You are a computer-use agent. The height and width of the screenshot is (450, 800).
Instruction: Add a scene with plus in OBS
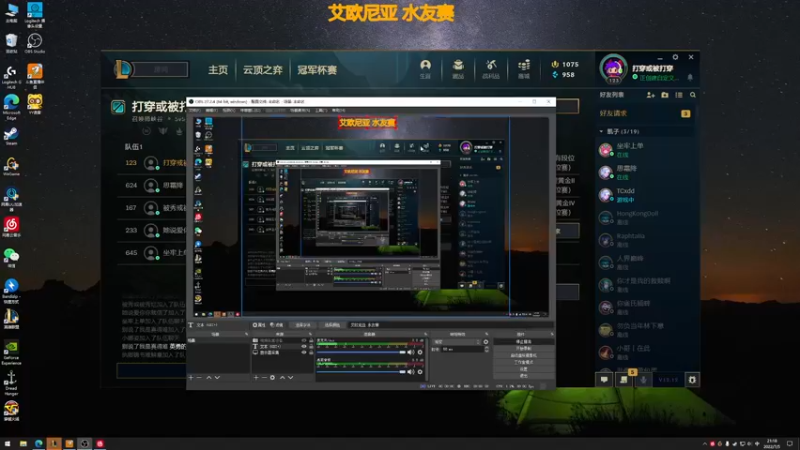(191, 378)
